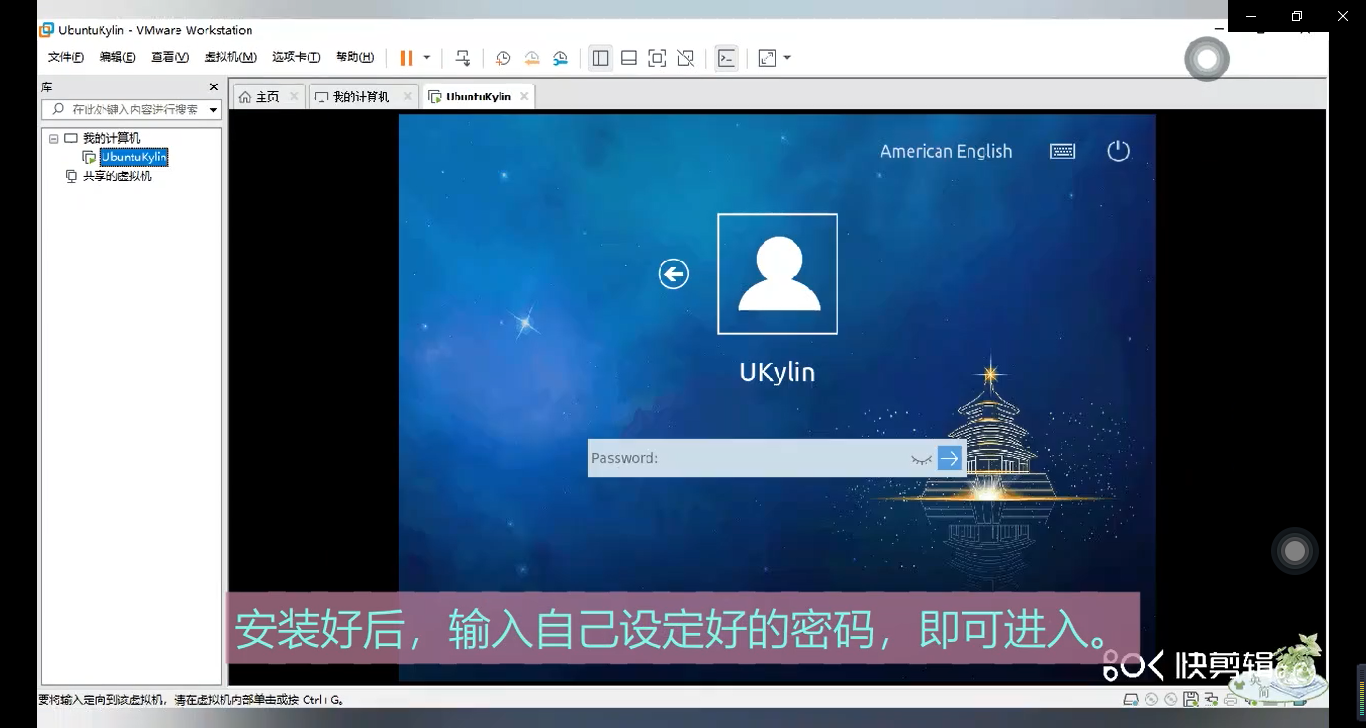Image resolution: width=1366 pixels, height=728 pixels.
Task: Toggle the console view button
Action: (727, 58)
